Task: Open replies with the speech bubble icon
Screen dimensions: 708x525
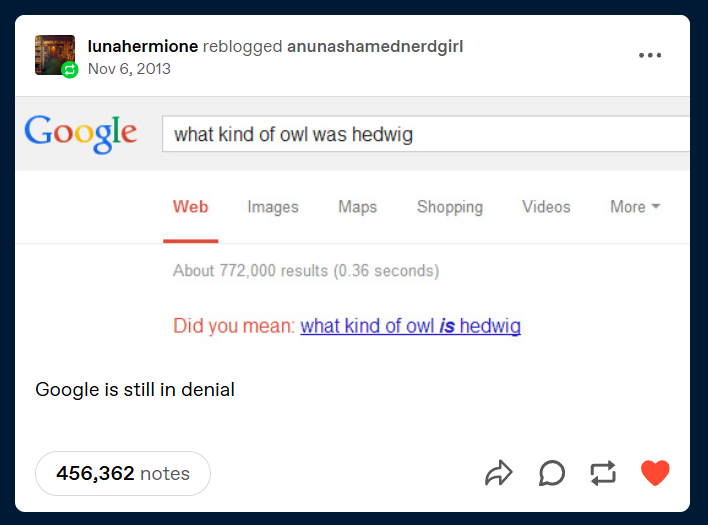Action: [x=551, y=473]
